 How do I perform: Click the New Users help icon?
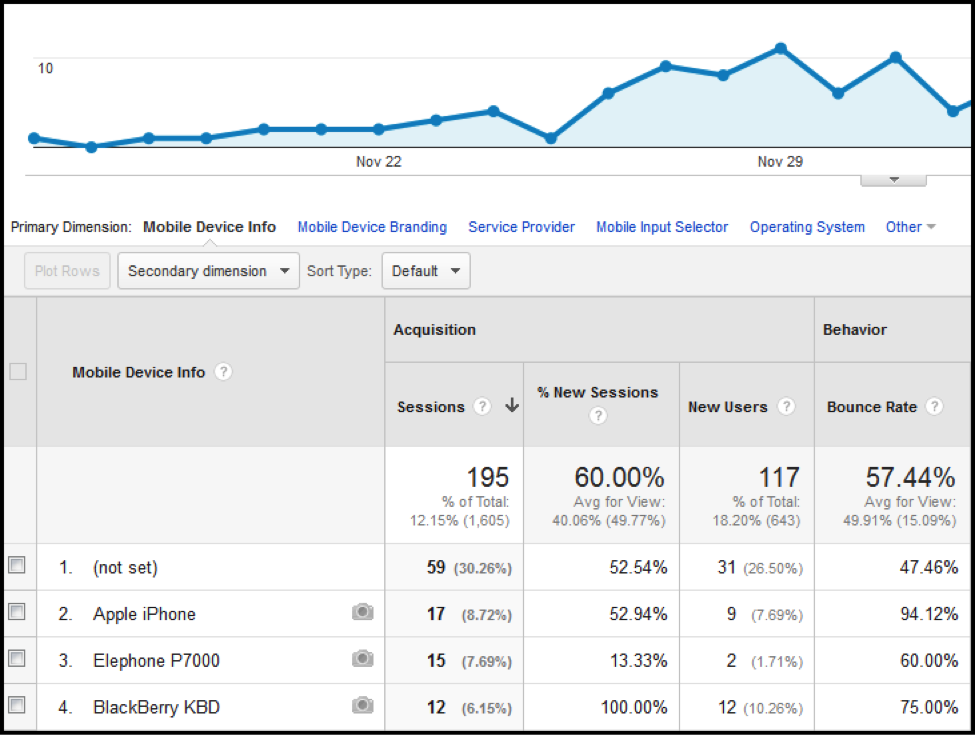[x=786, y=407]
